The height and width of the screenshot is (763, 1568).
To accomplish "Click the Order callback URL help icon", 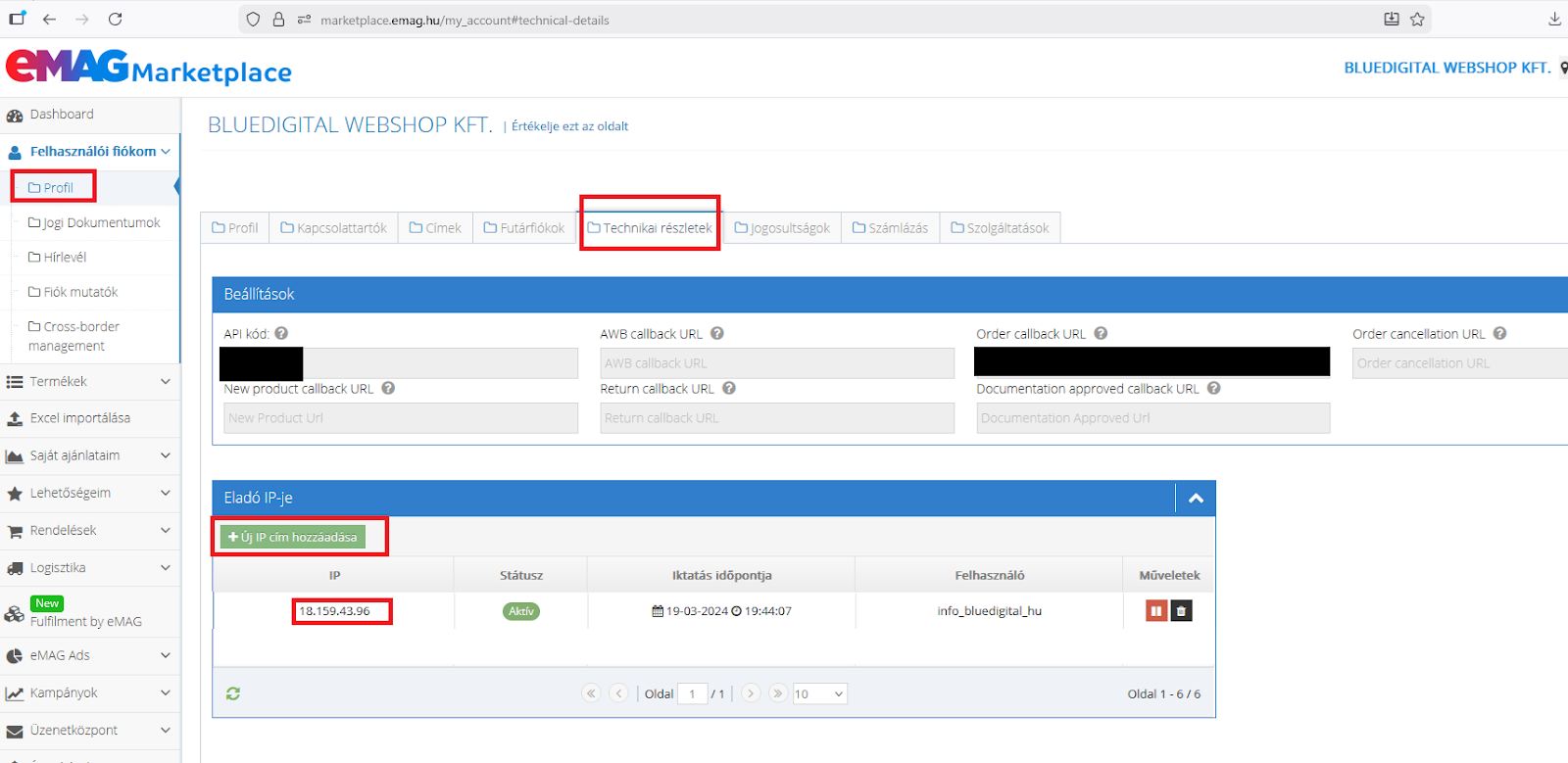I will tap(1101, 333).
